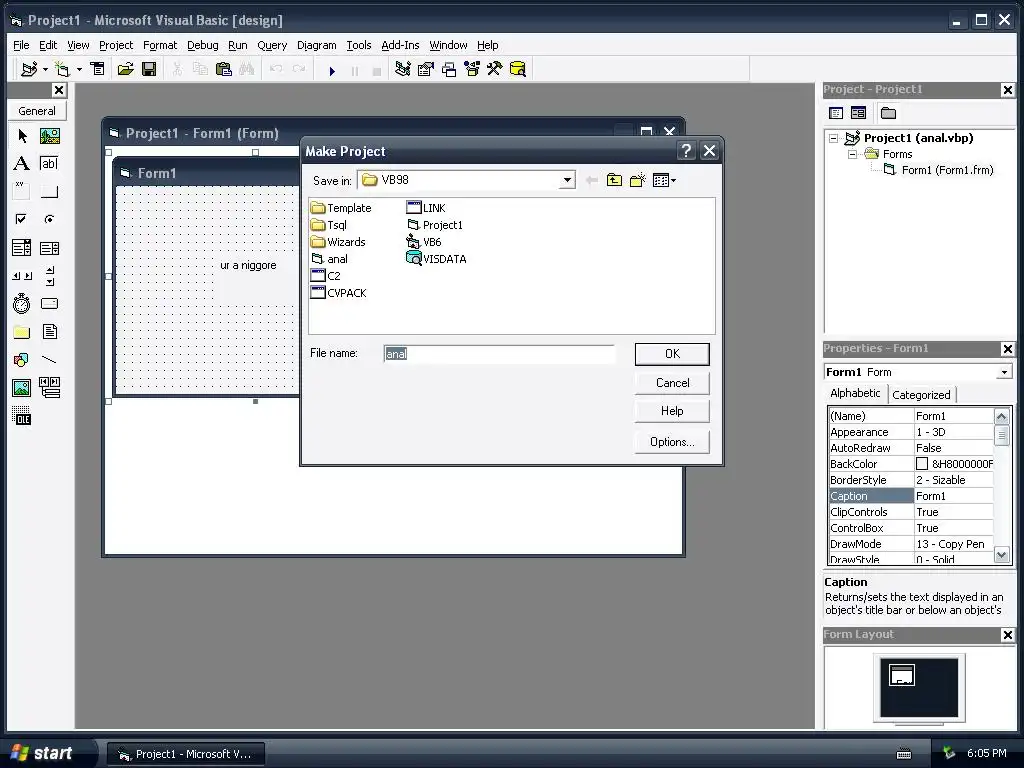Click the Windows start button

[46, 753]
